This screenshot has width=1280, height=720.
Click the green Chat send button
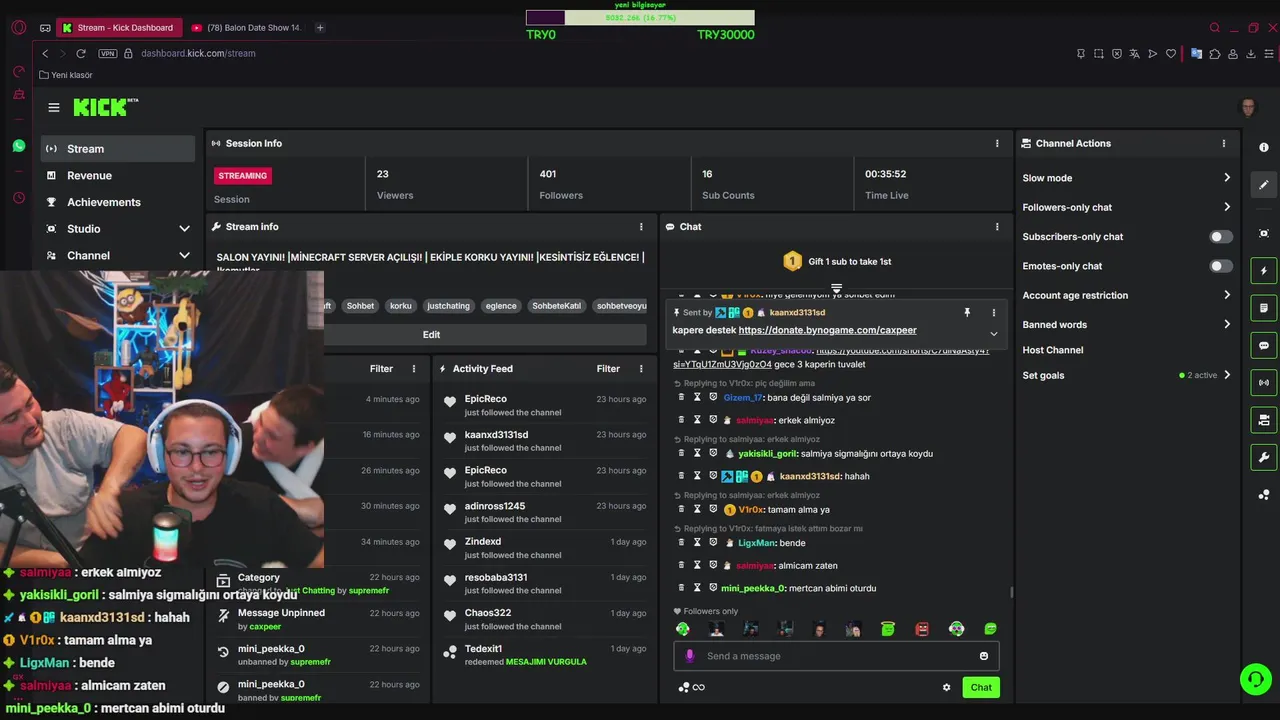click(x=981, y=687)
